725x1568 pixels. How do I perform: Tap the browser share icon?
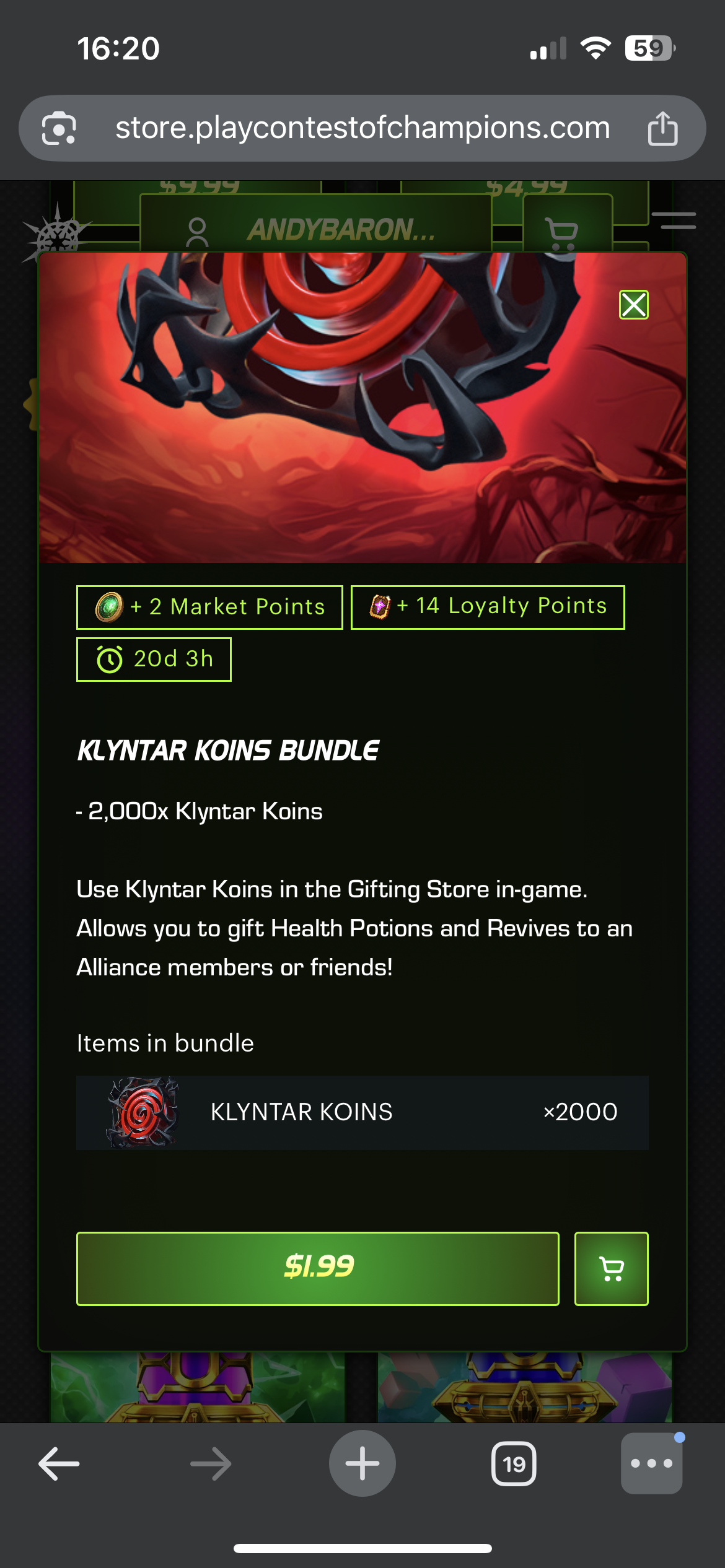pos(662,128)
